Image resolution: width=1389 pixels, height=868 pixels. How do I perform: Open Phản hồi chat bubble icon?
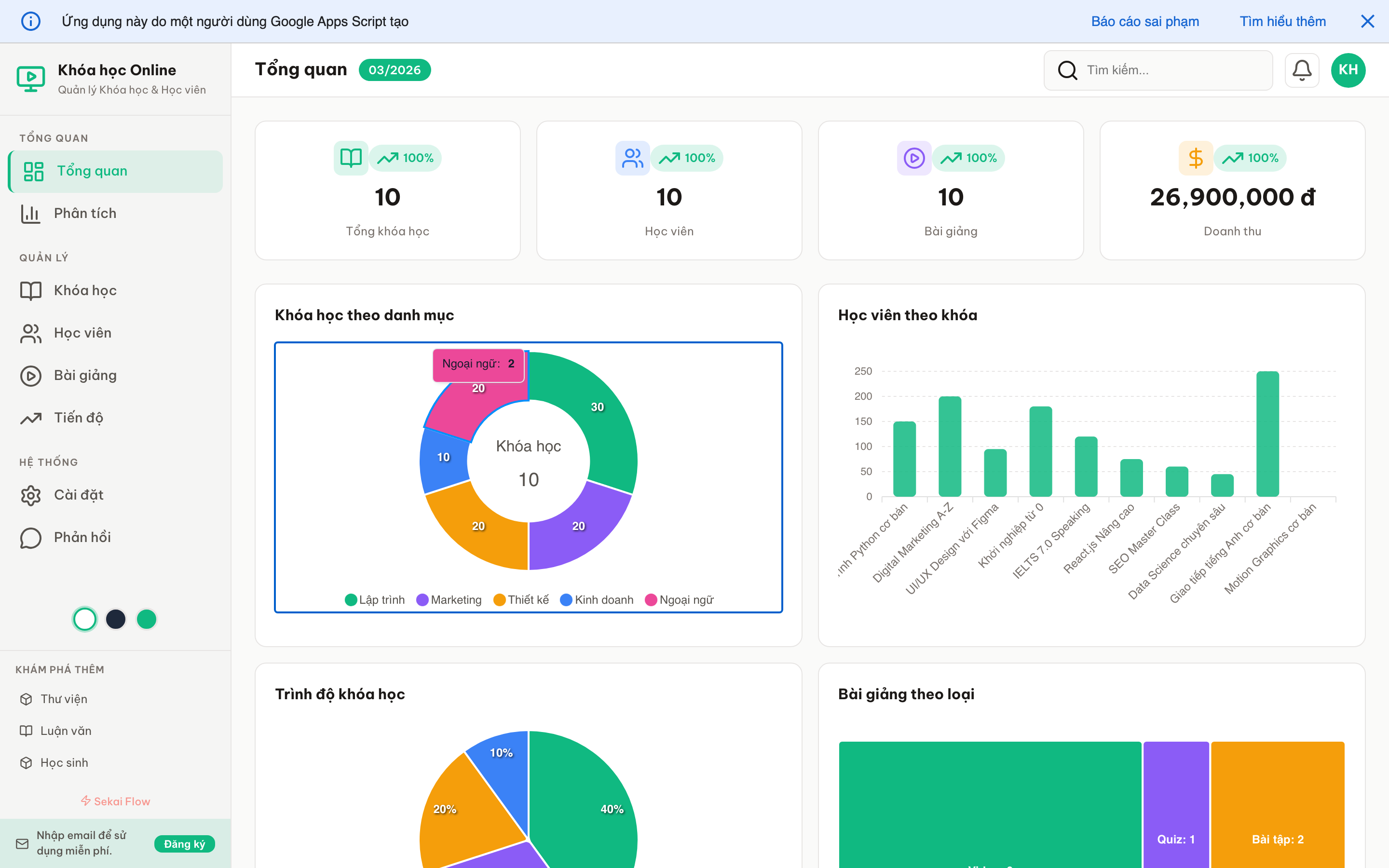click(x=30, y=537)
